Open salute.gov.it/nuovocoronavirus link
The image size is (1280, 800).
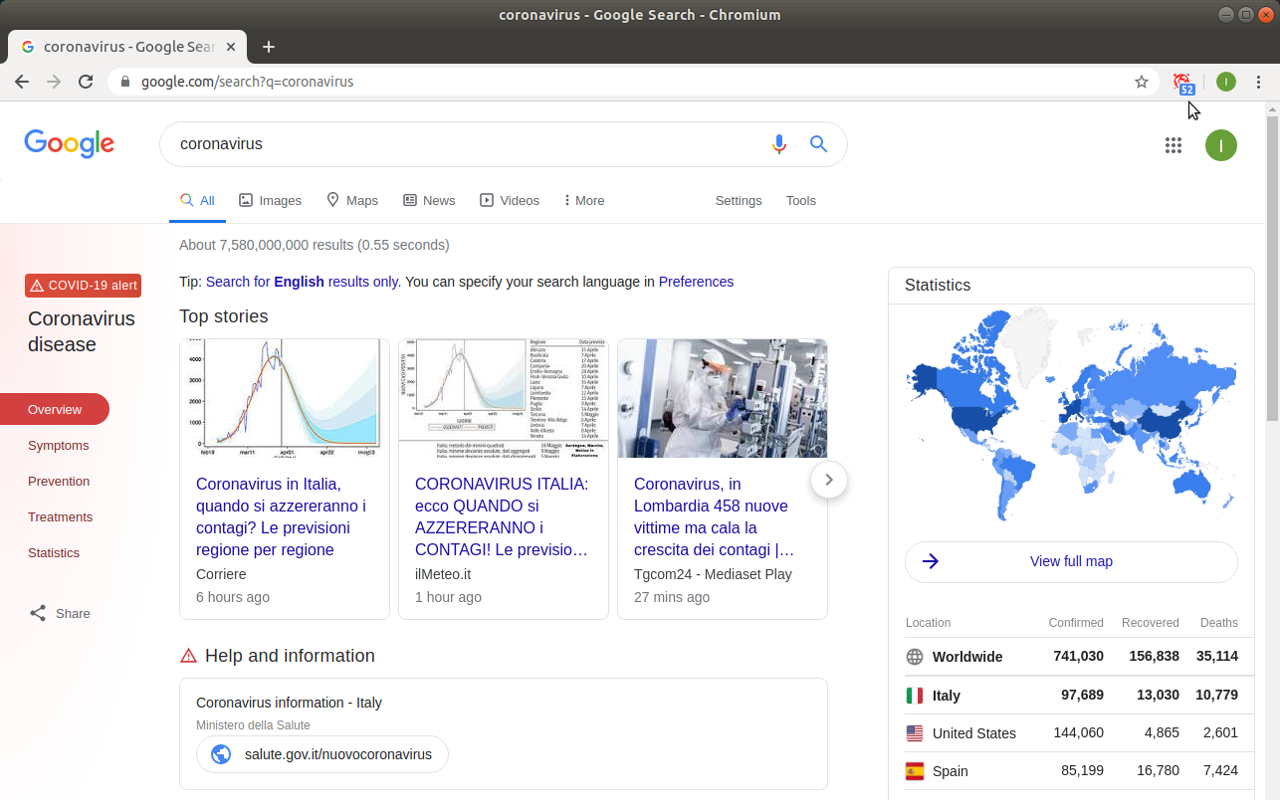(323, 754)
